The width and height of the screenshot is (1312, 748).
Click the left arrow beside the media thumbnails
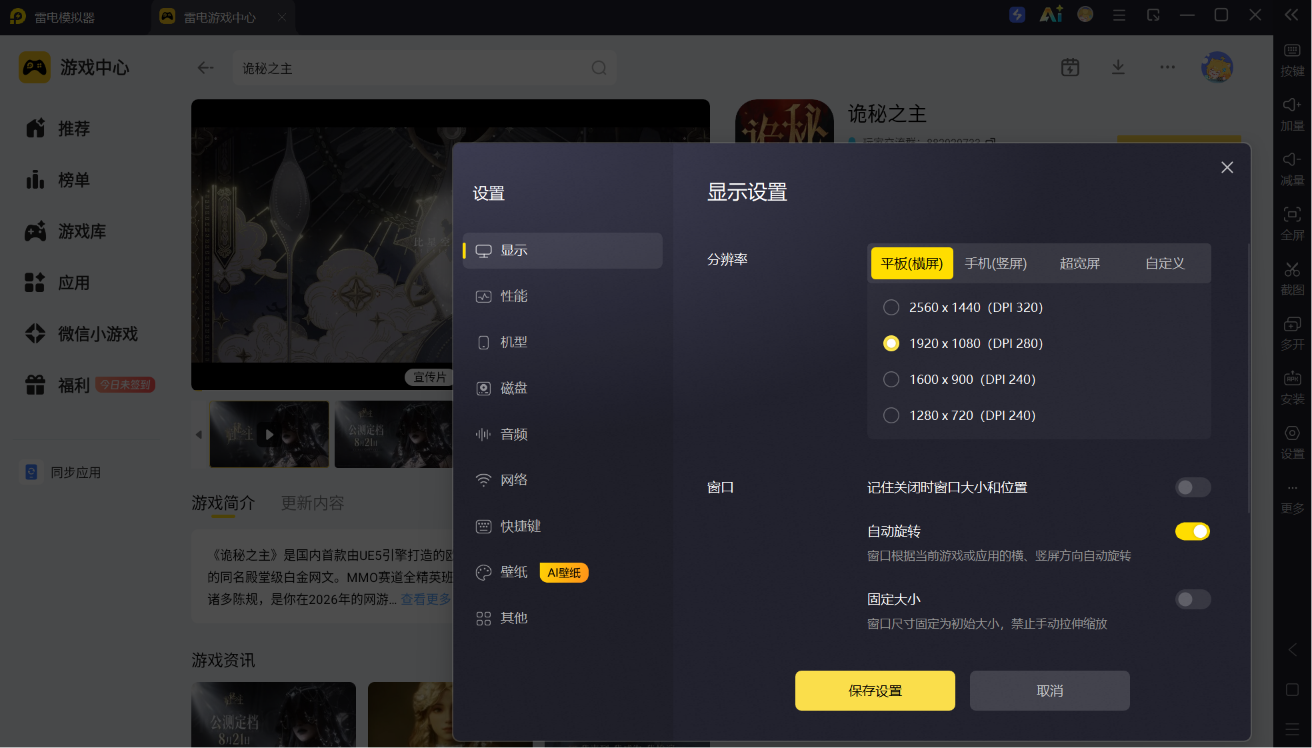[x=198, y=434]
